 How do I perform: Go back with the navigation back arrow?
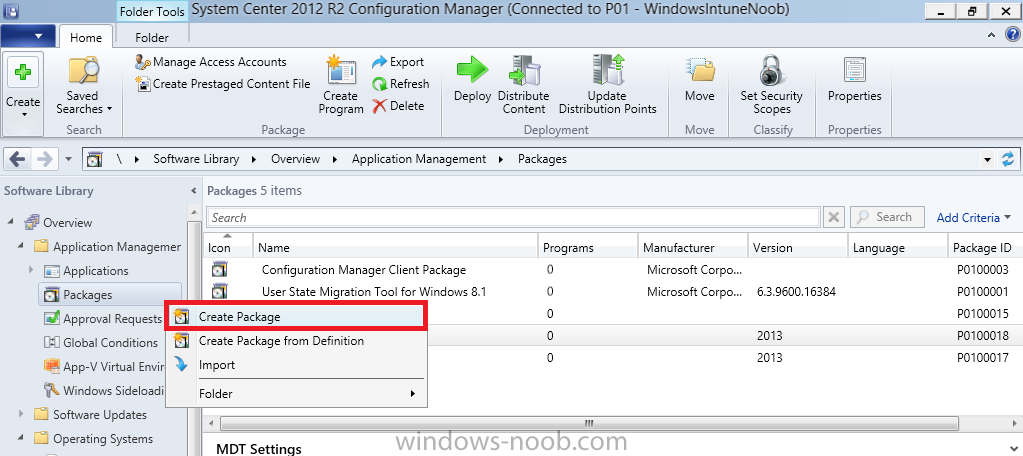click(18, 159)
